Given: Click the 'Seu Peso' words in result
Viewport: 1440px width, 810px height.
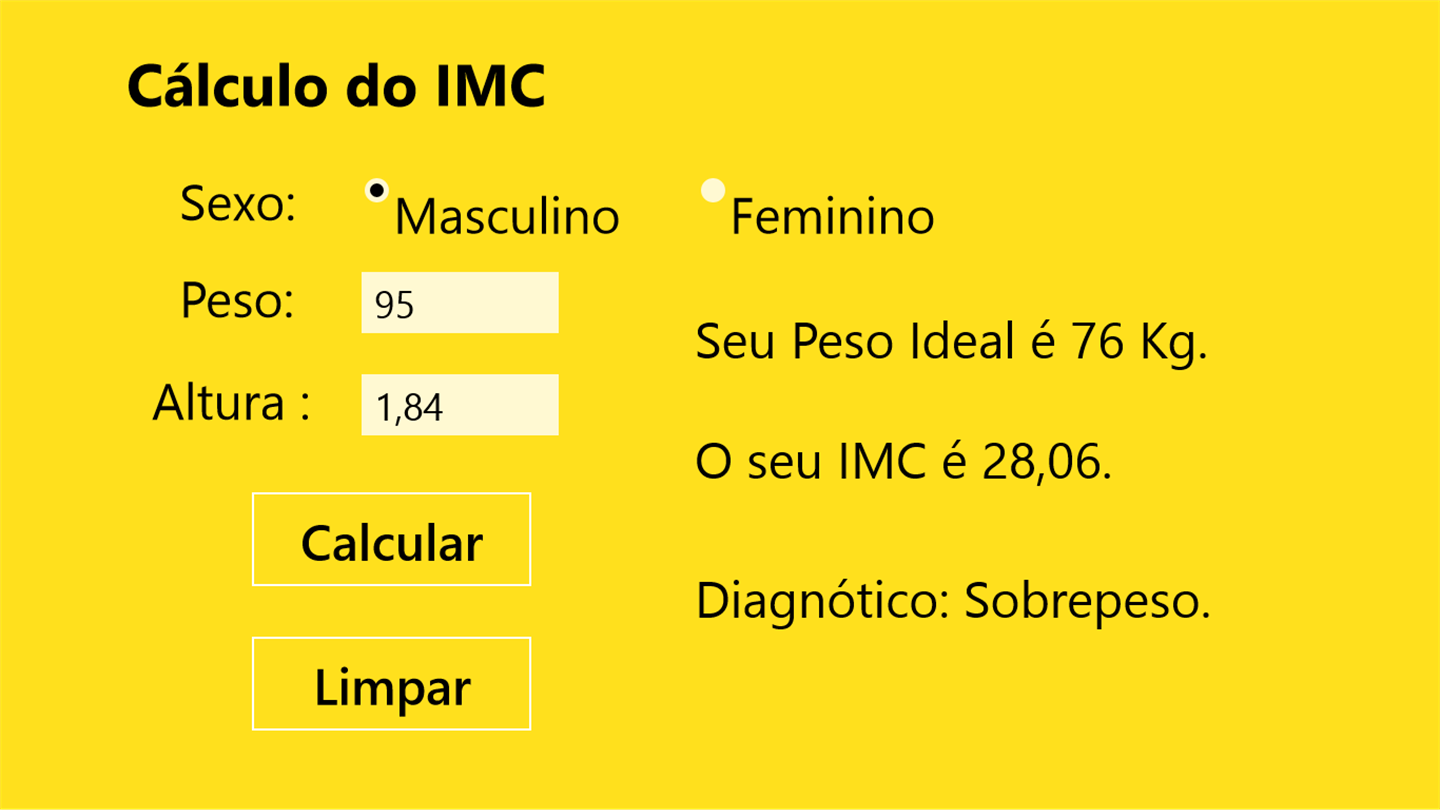Looking at the screenshot, I should pyautogui.click(x=794, y=343).
